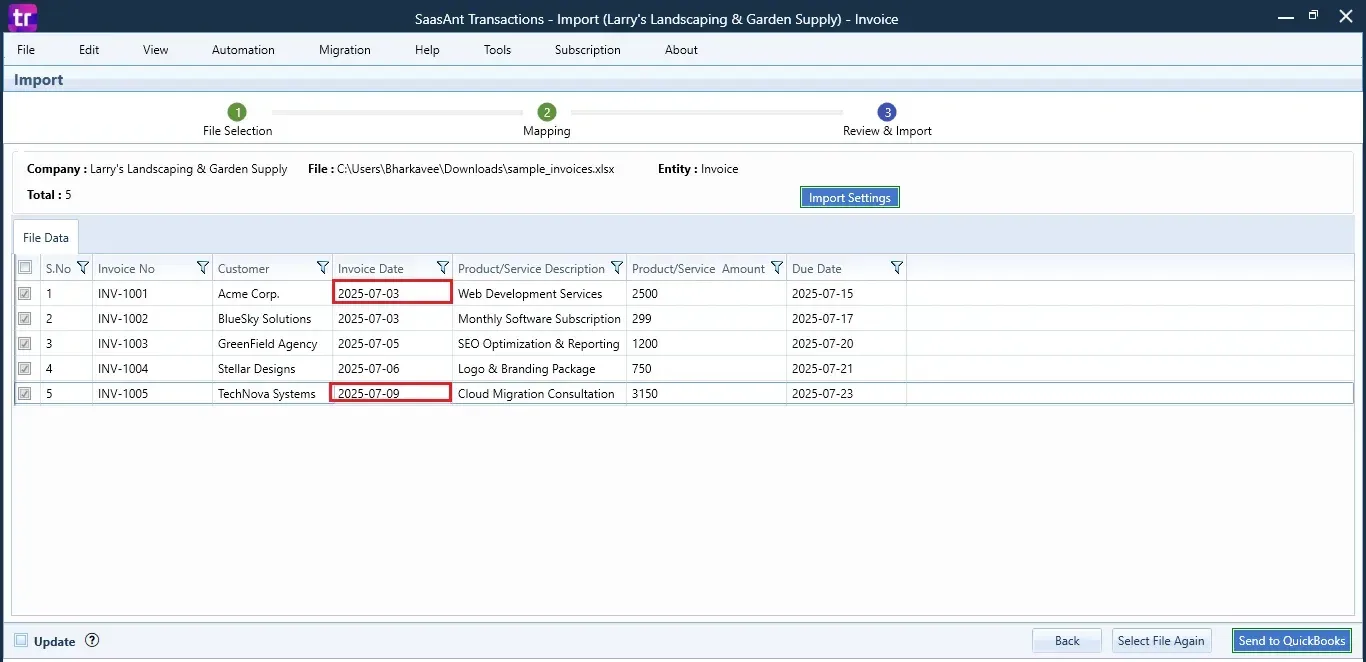This screenshot has width=1366, height=662.
Task: Go to step 1 File Selection circle
Action: [x=237, y=112]
